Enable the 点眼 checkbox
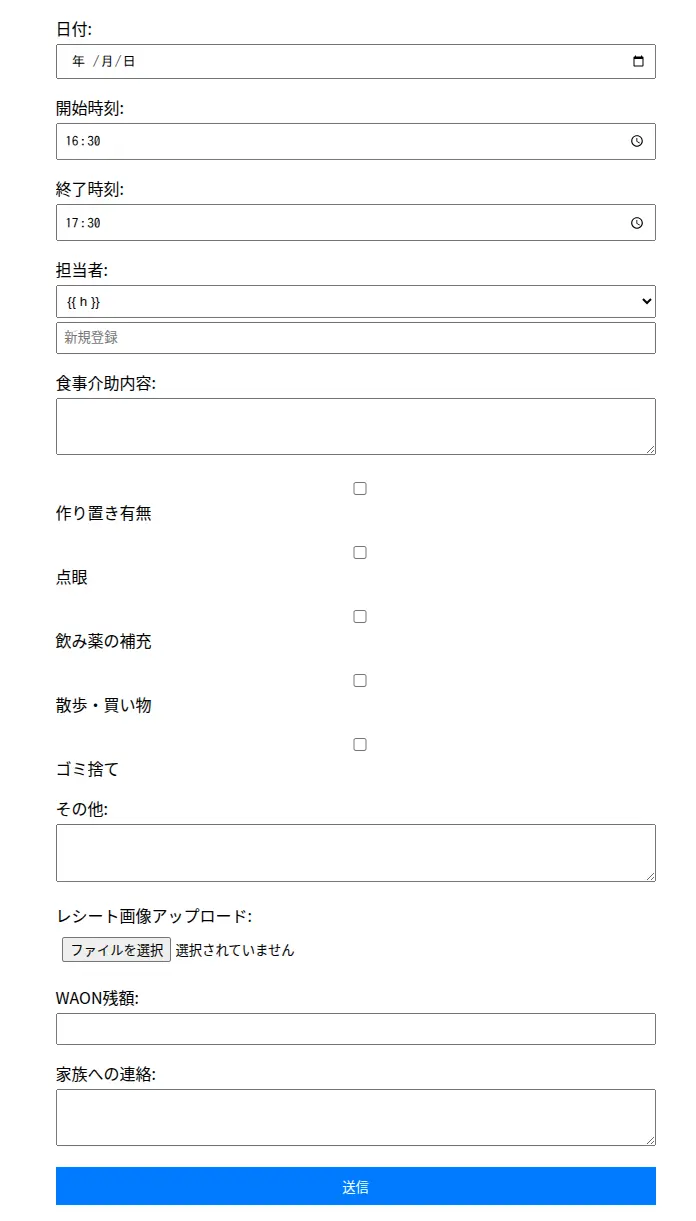 359,552
